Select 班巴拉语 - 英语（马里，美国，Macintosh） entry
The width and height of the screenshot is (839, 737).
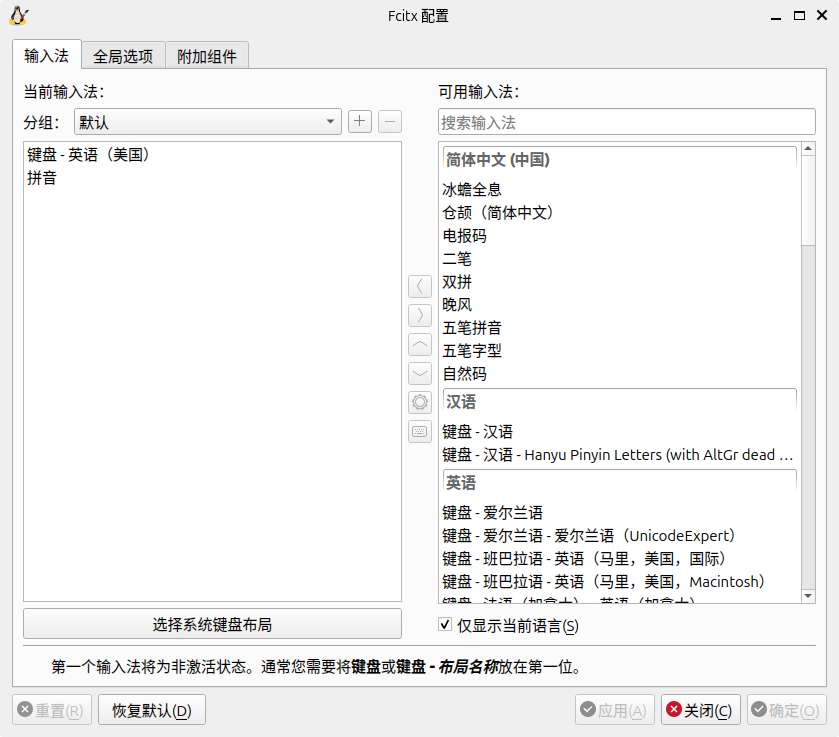click(620, 581)
